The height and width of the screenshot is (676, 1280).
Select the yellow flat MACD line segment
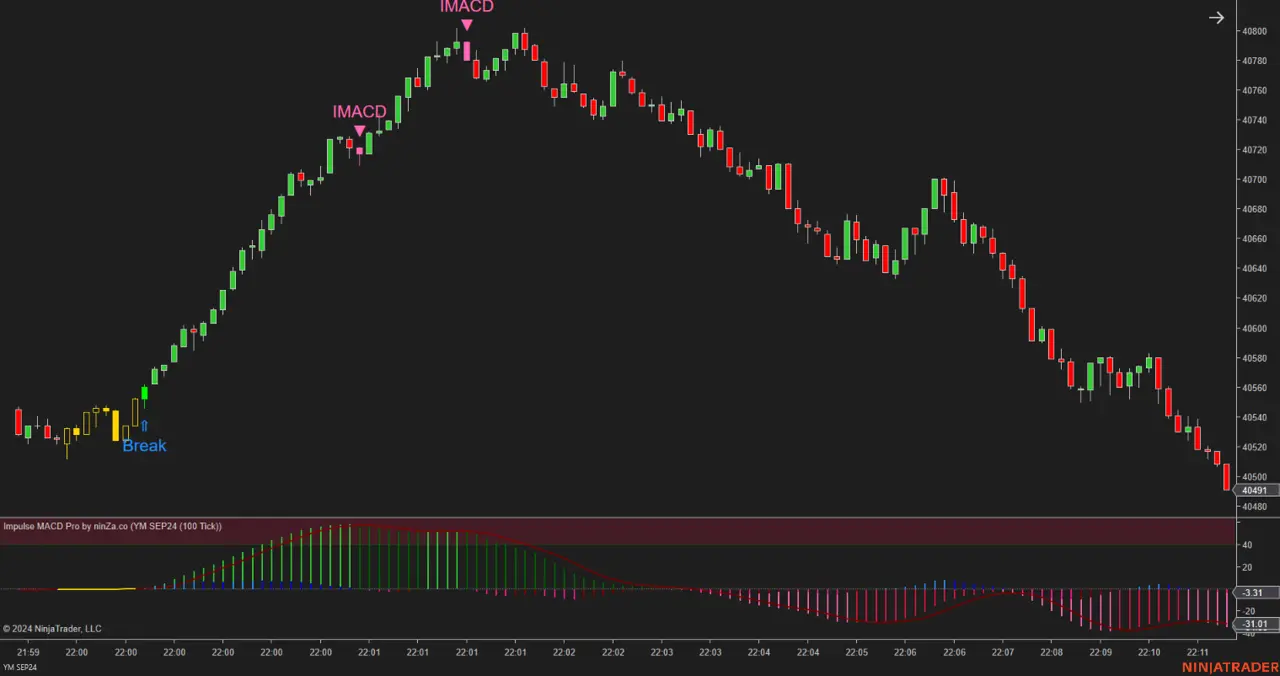click(95, 589)
